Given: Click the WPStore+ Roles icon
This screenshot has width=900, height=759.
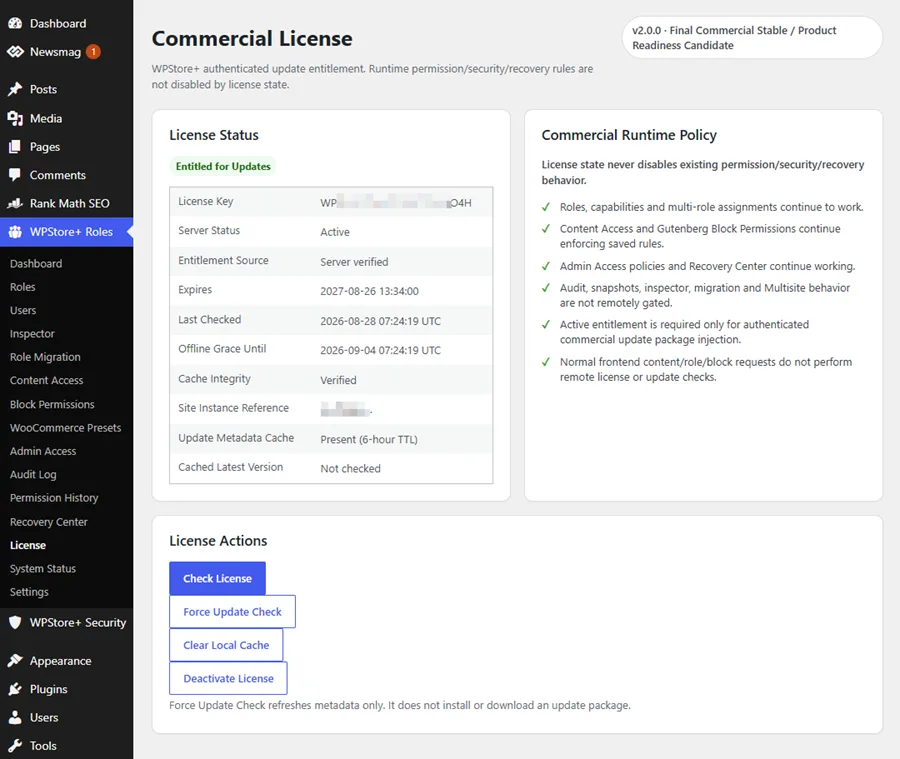Looking at the screenshot, I should pos(15,232).
